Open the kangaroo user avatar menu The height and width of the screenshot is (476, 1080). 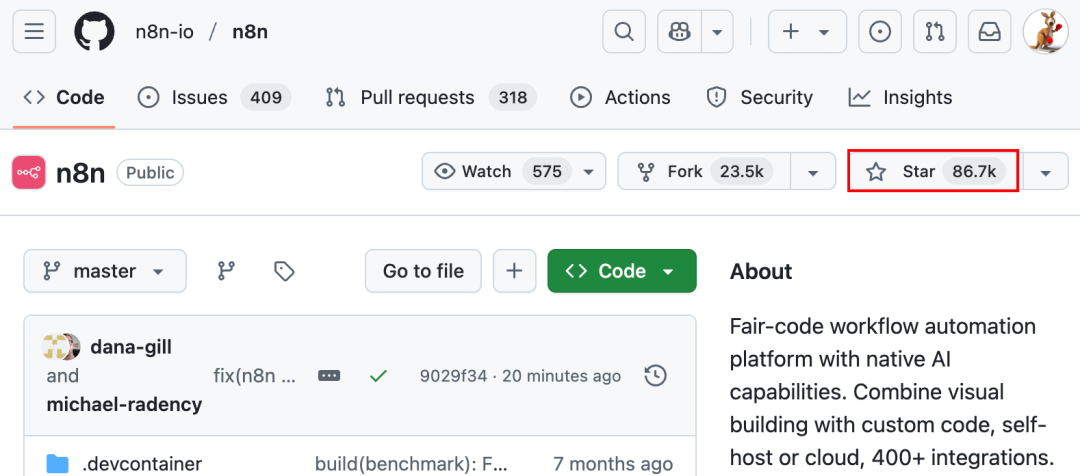tap(1046, 32)
